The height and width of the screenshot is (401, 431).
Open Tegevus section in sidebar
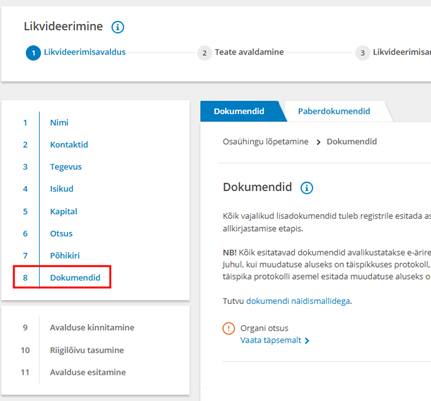click(x=66, y=167)
